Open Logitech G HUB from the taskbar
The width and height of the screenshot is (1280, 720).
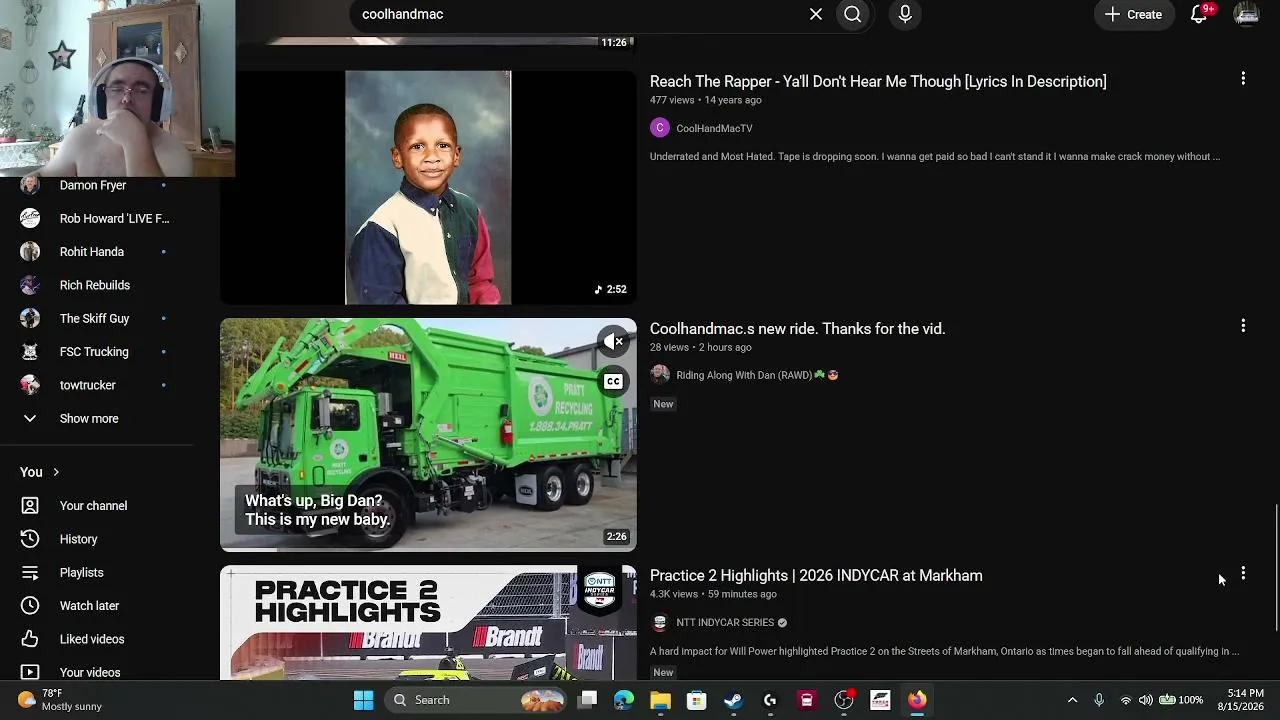(x=770, y=700)
